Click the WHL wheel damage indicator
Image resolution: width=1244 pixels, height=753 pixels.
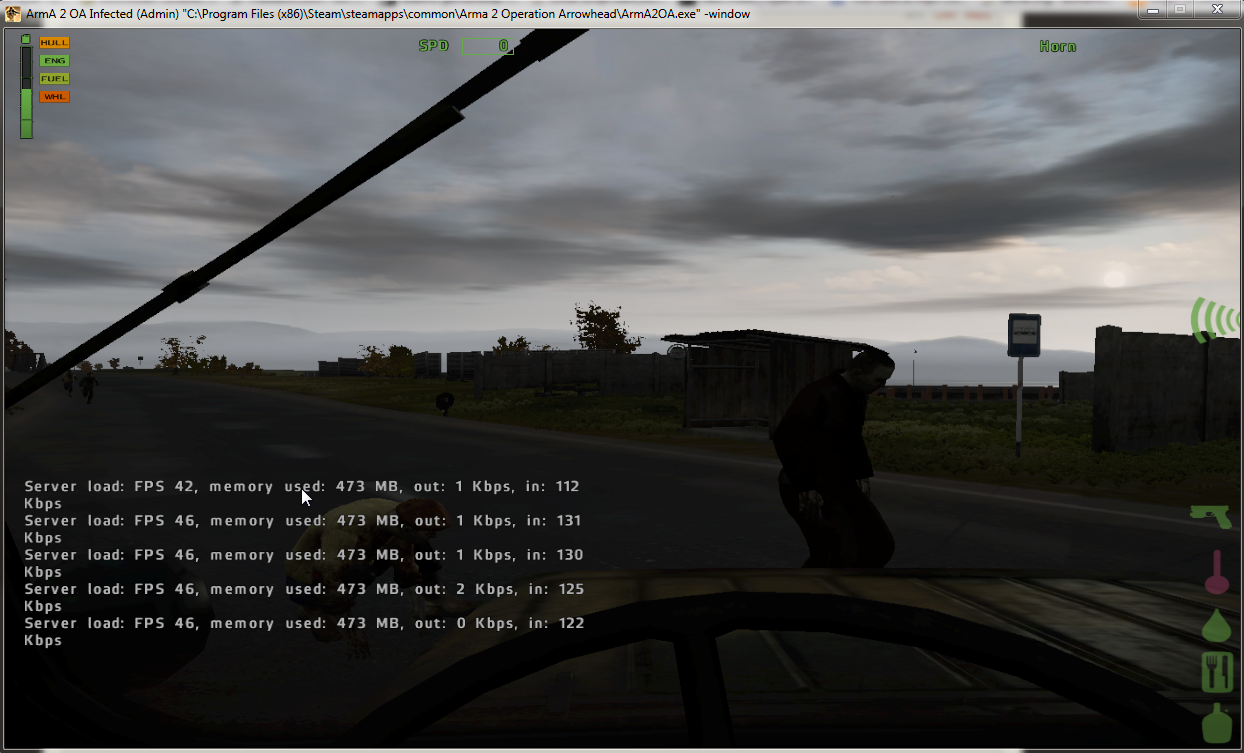pyautogui.click(x=54, y=97)
